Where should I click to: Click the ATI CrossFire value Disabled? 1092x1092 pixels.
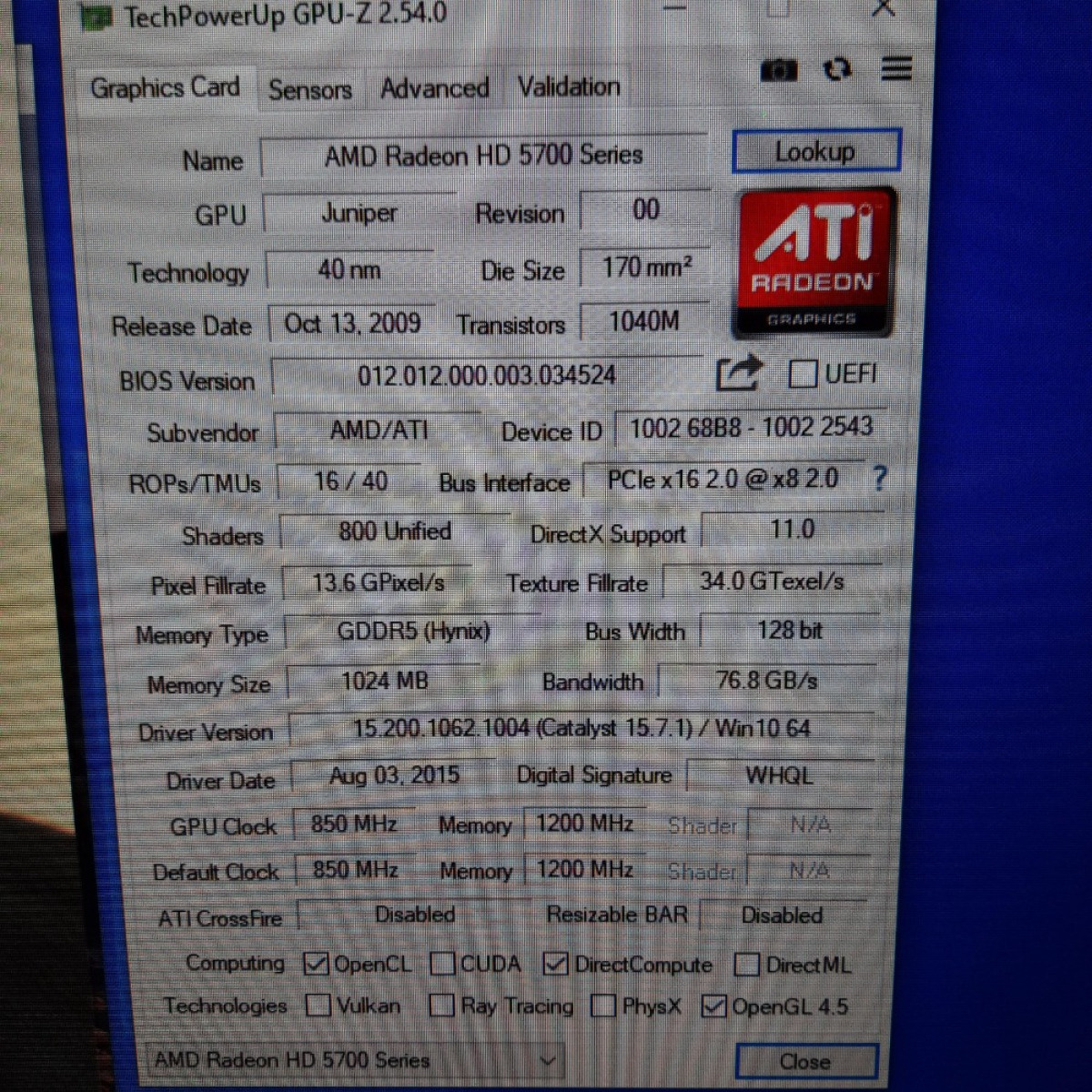tap(415, 915)
